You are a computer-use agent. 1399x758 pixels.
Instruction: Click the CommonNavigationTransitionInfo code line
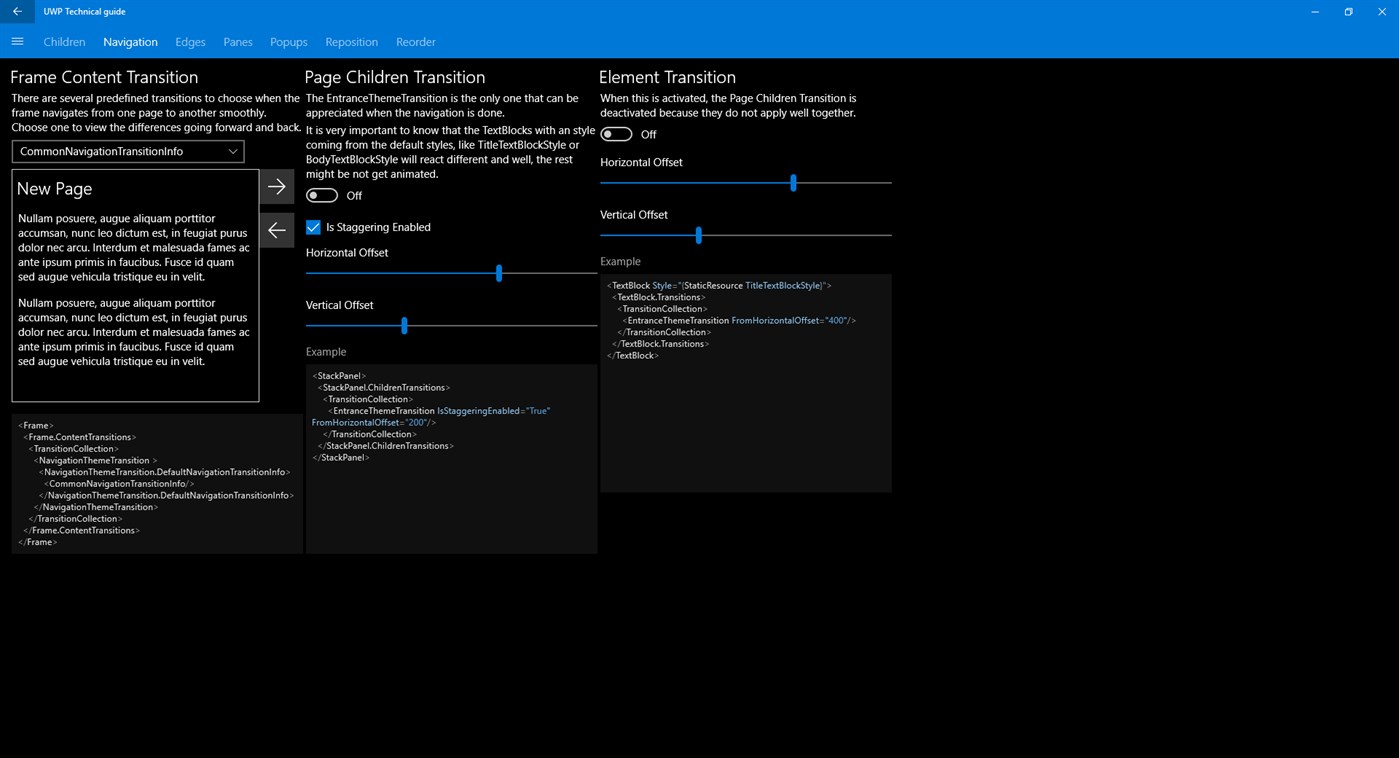tap(121, 484)
